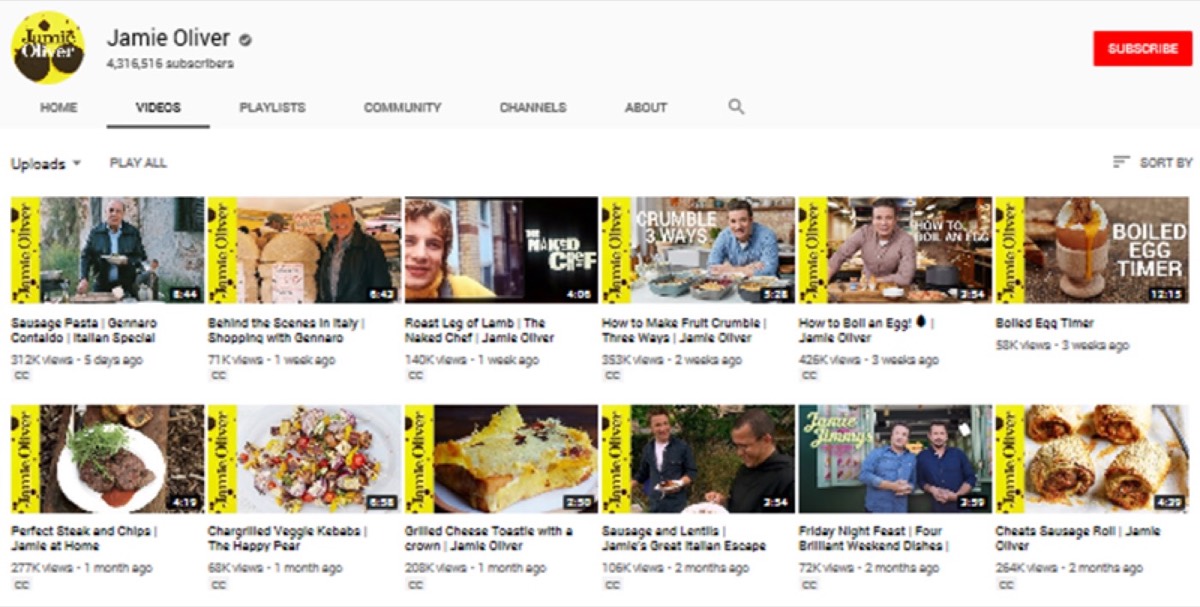Click CC badge under How to Boil an Egg

[810, 375]
